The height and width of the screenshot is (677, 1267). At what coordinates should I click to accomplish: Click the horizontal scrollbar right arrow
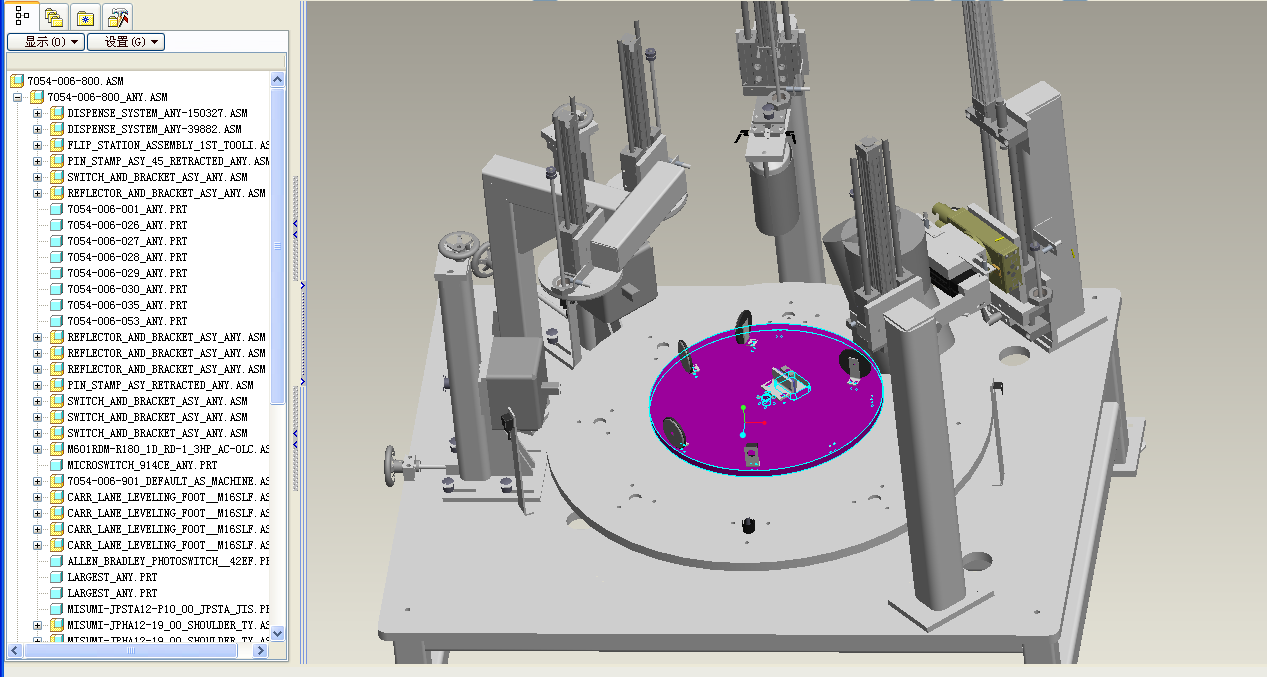(261, 651)
